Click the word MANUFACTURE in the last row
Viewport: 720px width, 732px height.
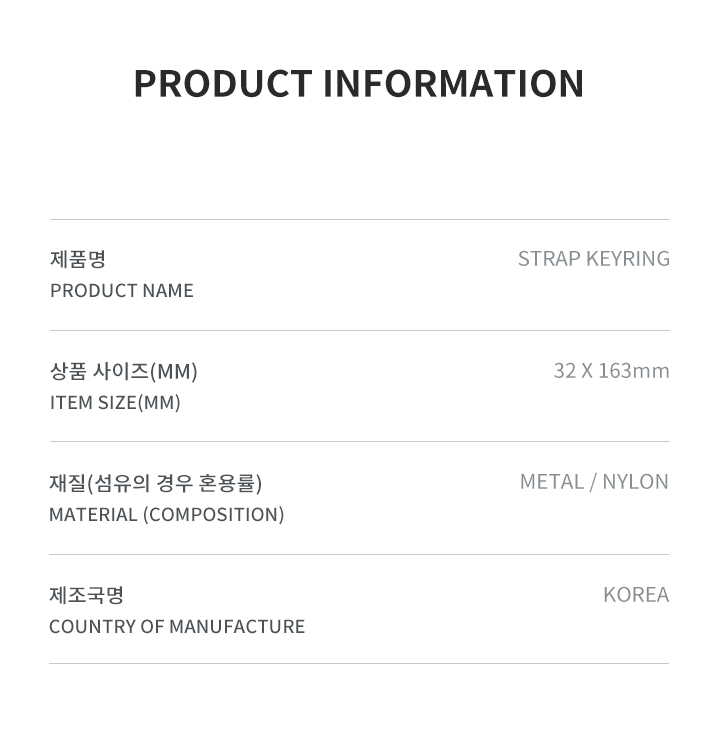click(237, 626)
